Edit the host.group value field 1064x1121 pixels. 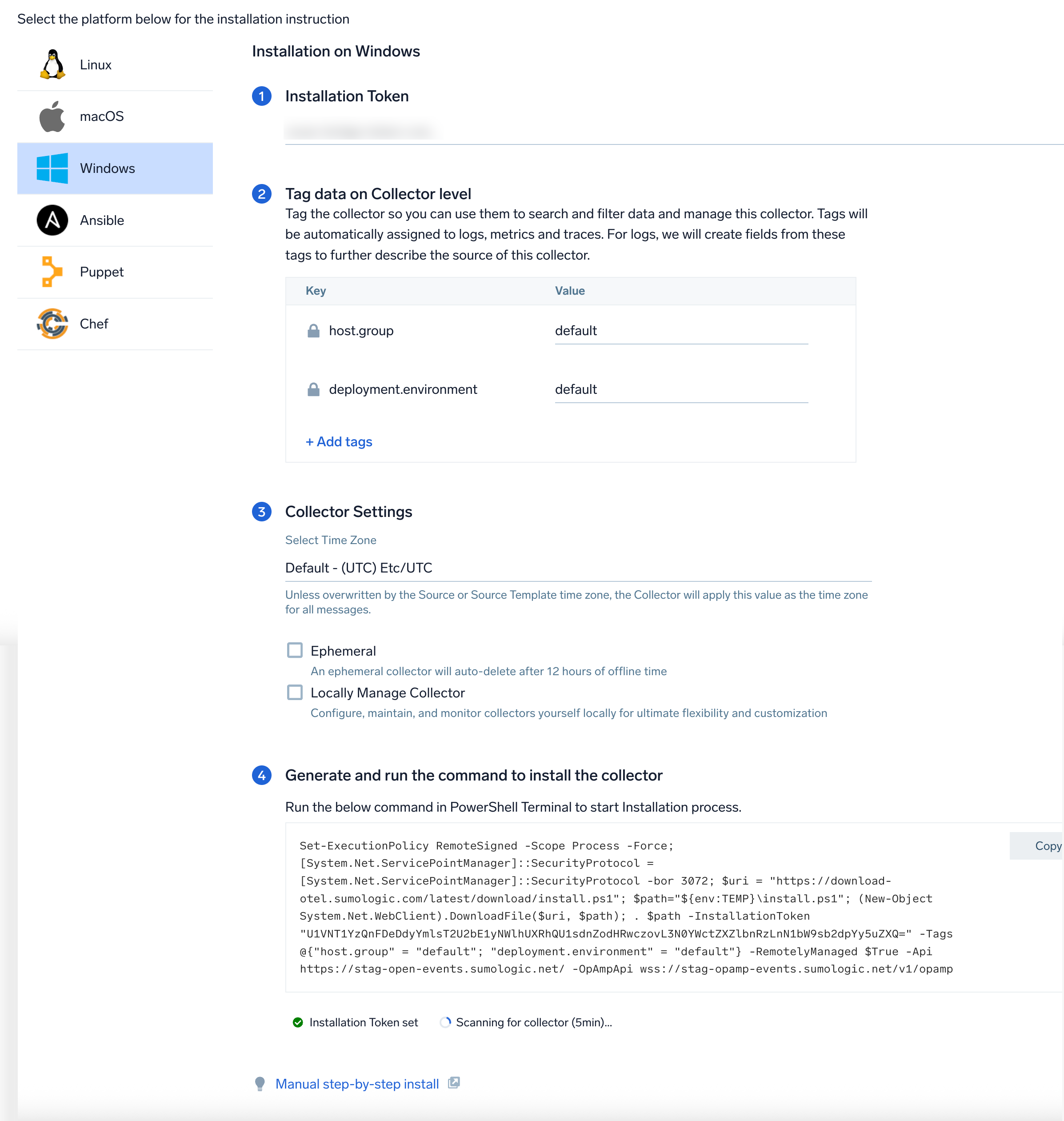[680, 331]
